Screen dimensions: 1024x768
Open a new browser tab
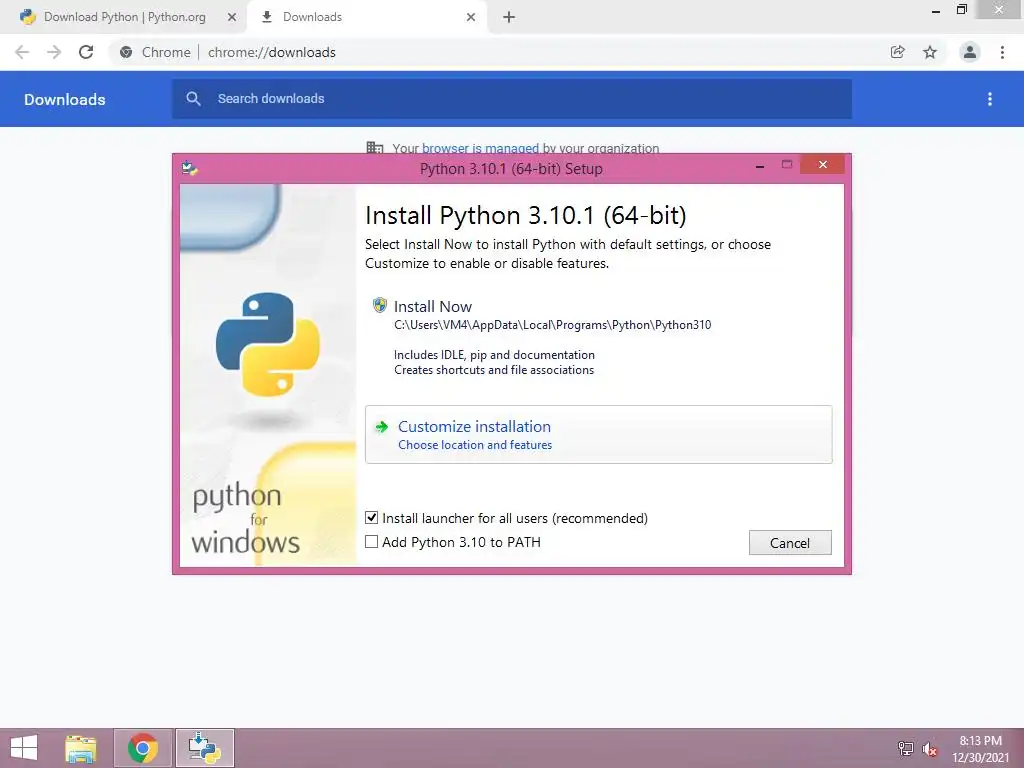(x=509, y=17)
